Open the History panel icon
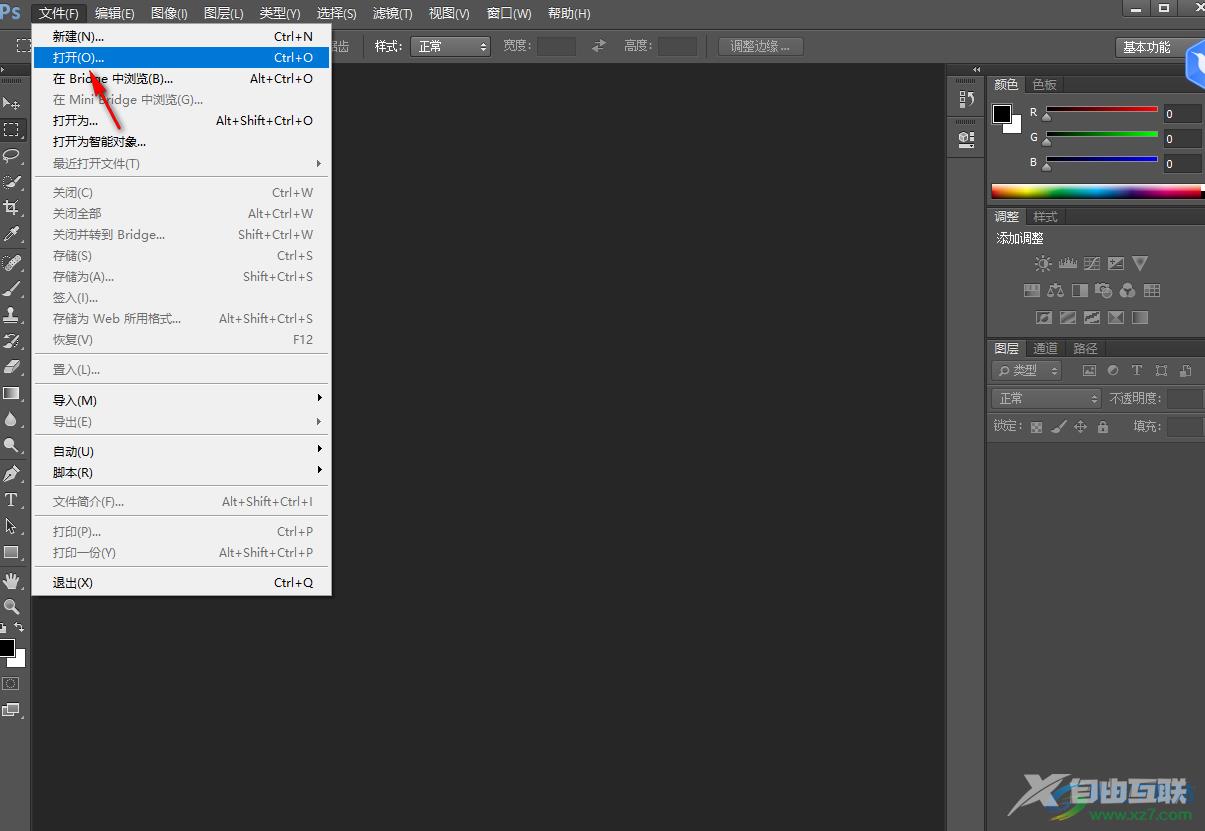 [x=966, y=99]
